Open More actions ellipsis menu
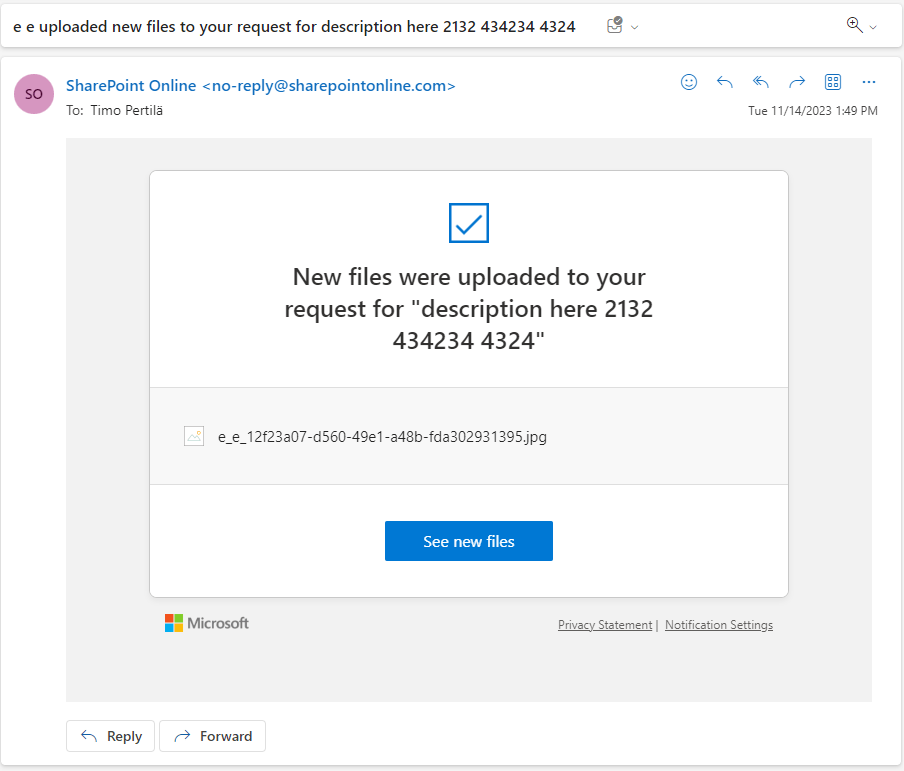Screen dimensions: 904x771 click(868, 82)
